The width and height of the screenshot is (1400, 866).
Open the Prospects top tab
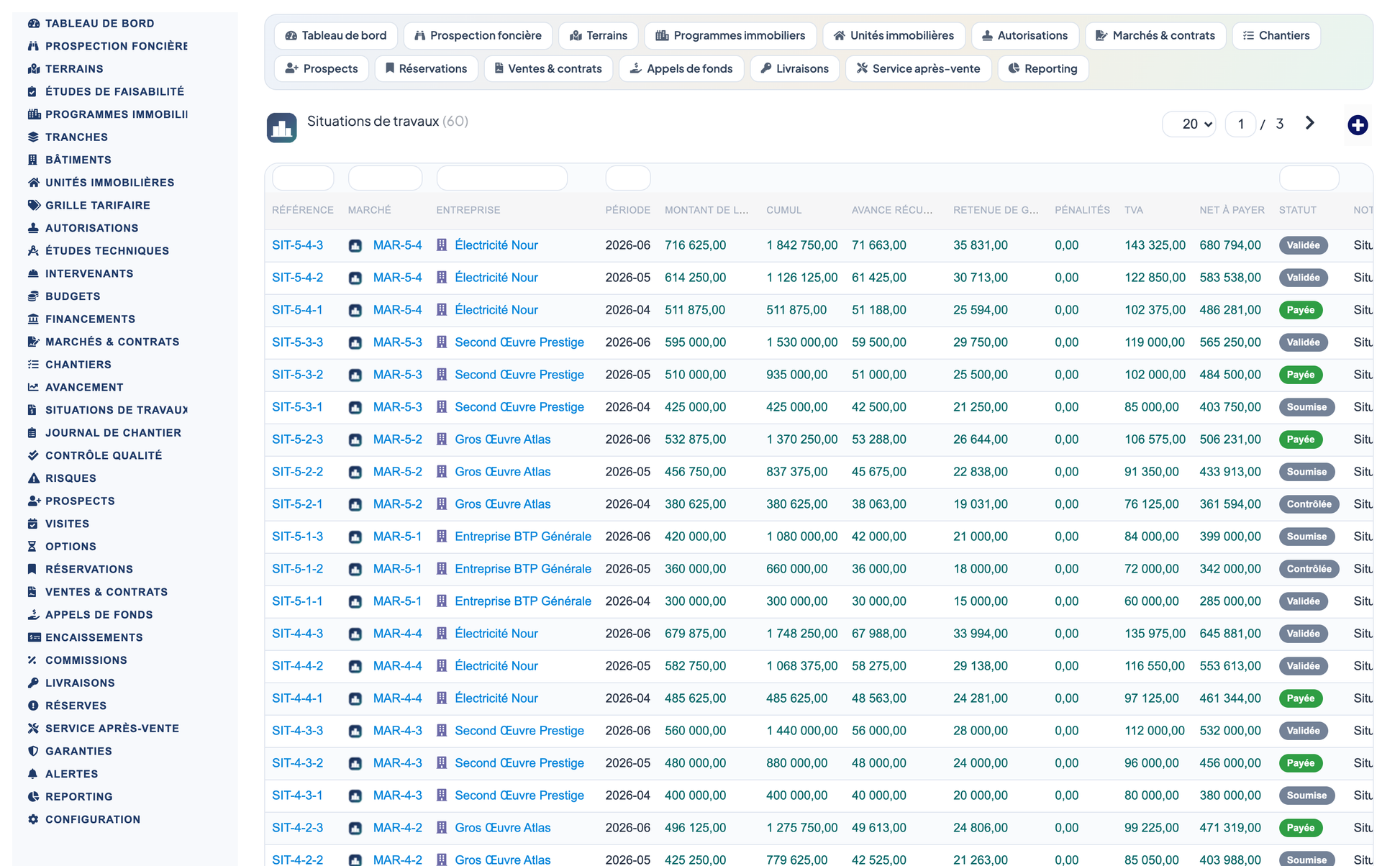point(322,68)
